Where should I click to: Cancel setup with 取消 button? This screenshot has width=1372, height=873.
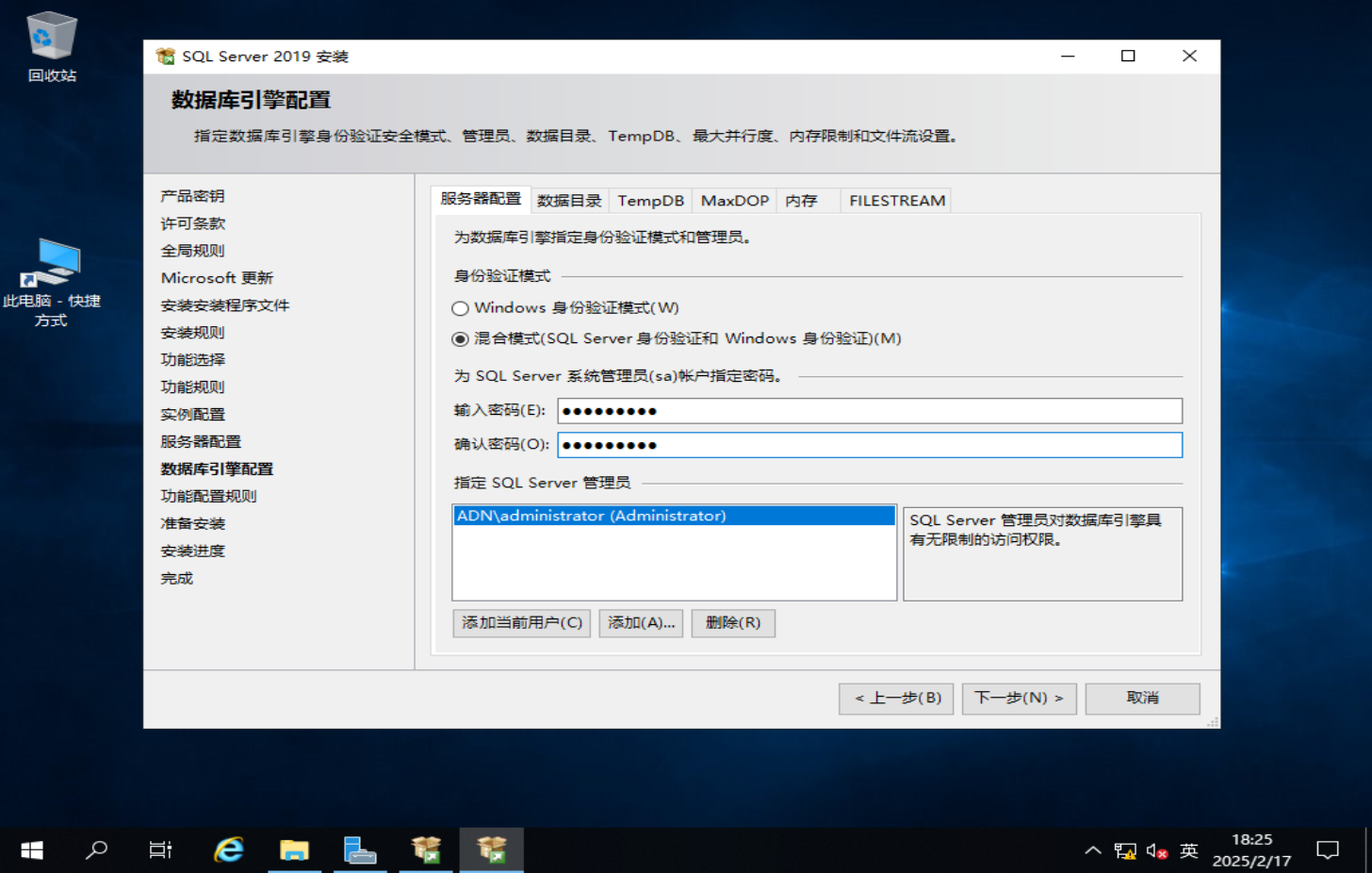(x=1143, y=699)
